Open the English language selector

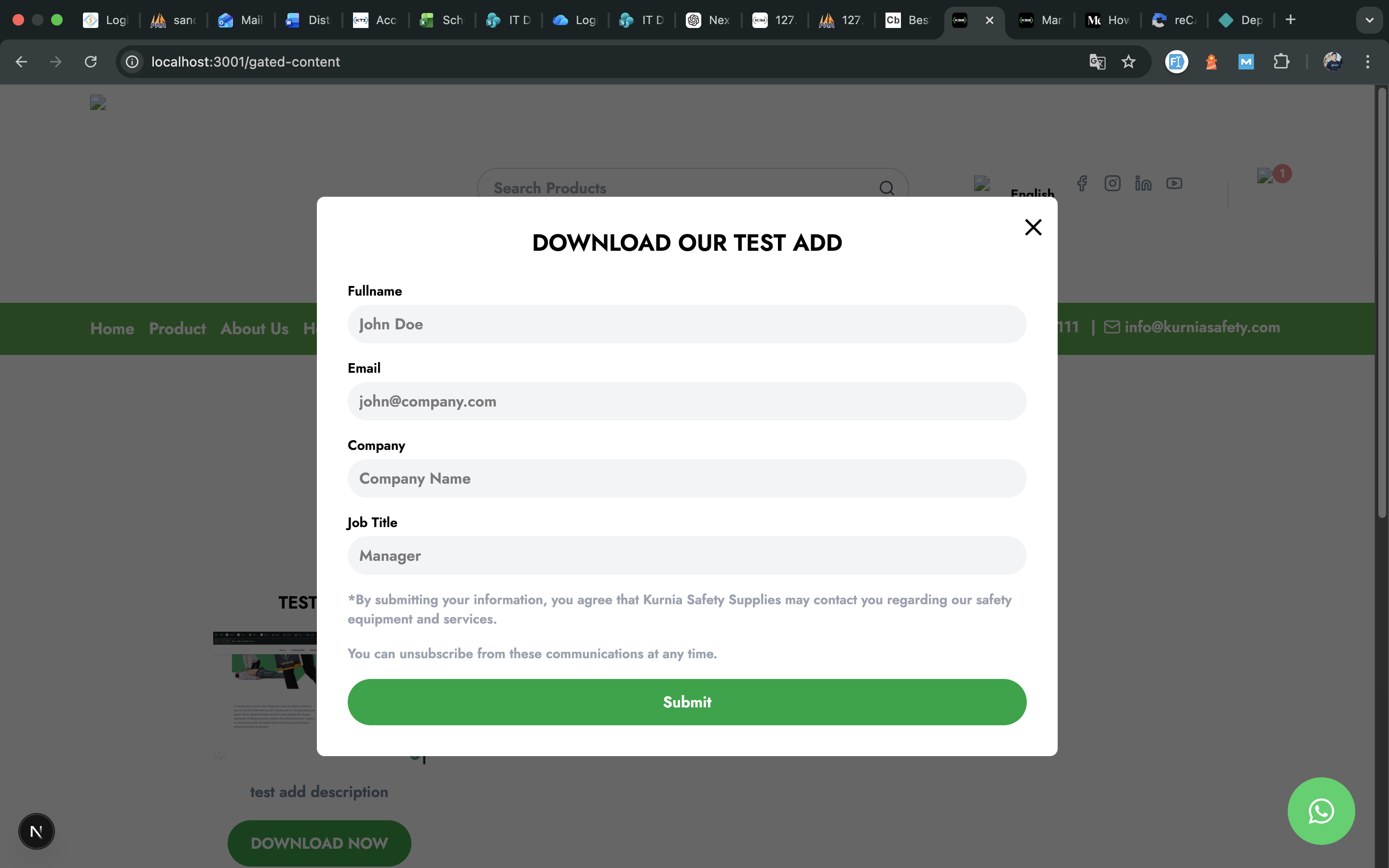(x=1032, y=193)
